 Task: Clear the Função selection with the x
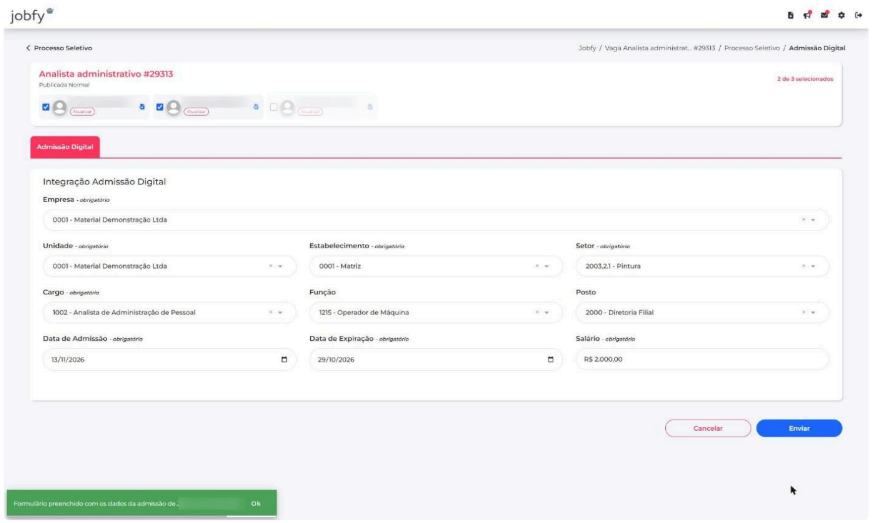click(537, 312)
